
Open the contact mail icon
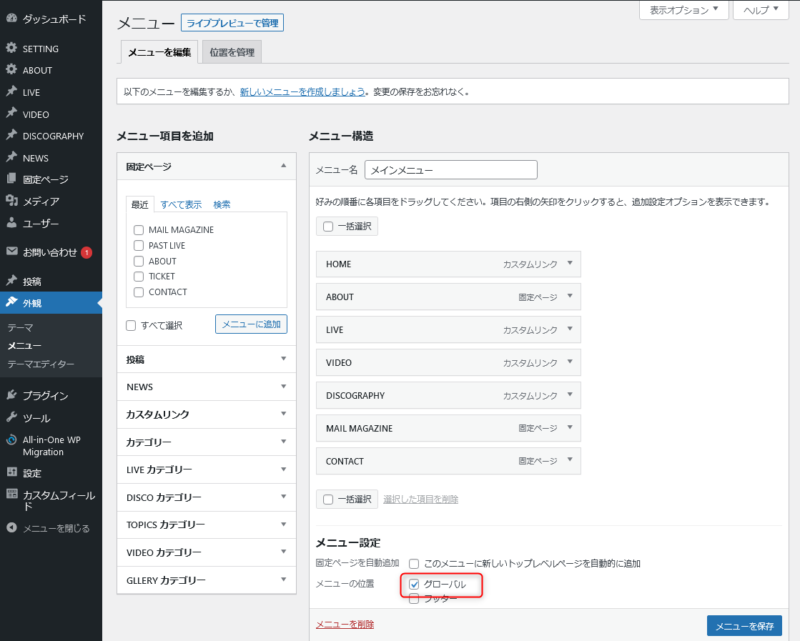(12, 252)
